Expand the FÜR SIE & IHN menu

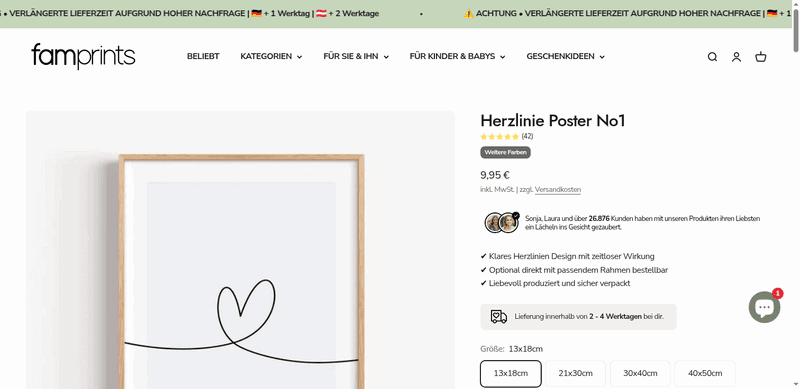point(356,57)
